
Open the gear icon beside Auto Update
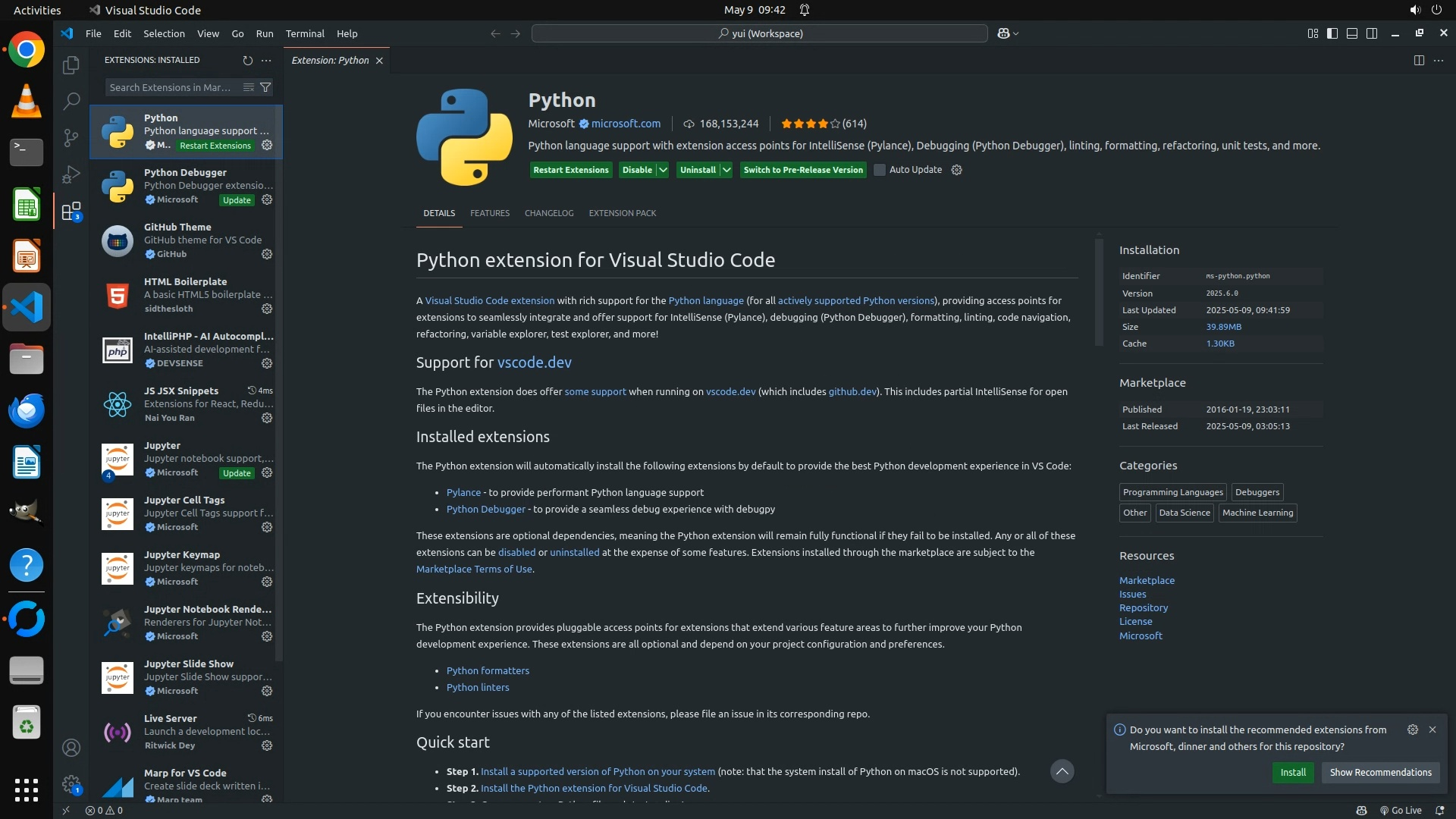[956, 170]
